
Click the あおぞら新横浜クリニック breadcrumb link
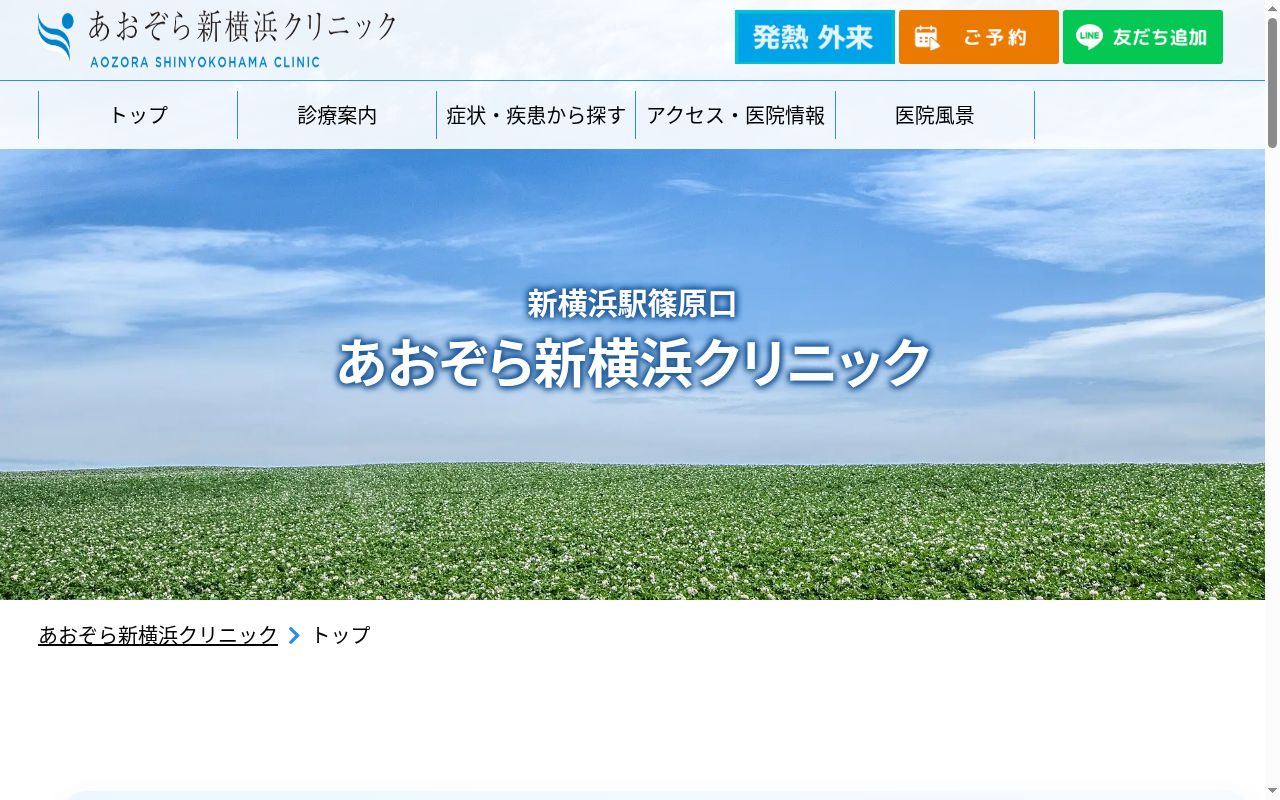(158, 635)
